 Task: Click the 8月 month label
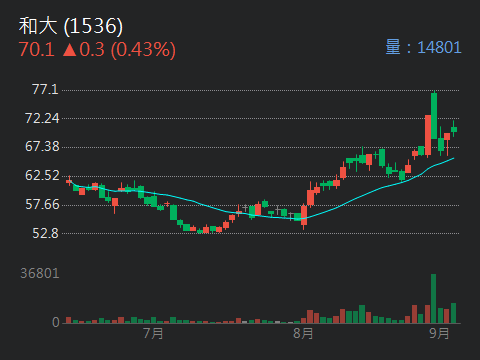[303, 333]
